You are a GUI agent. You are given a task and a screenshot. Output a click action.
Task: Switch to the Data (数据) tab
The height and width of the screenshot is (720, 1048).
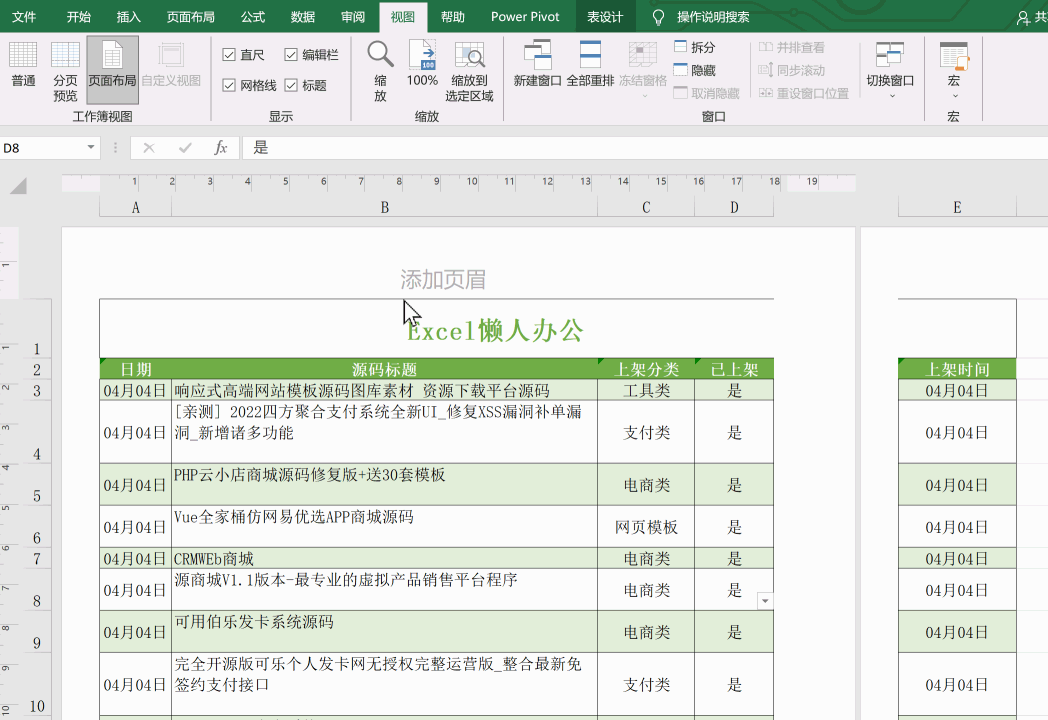pos(303,17)
